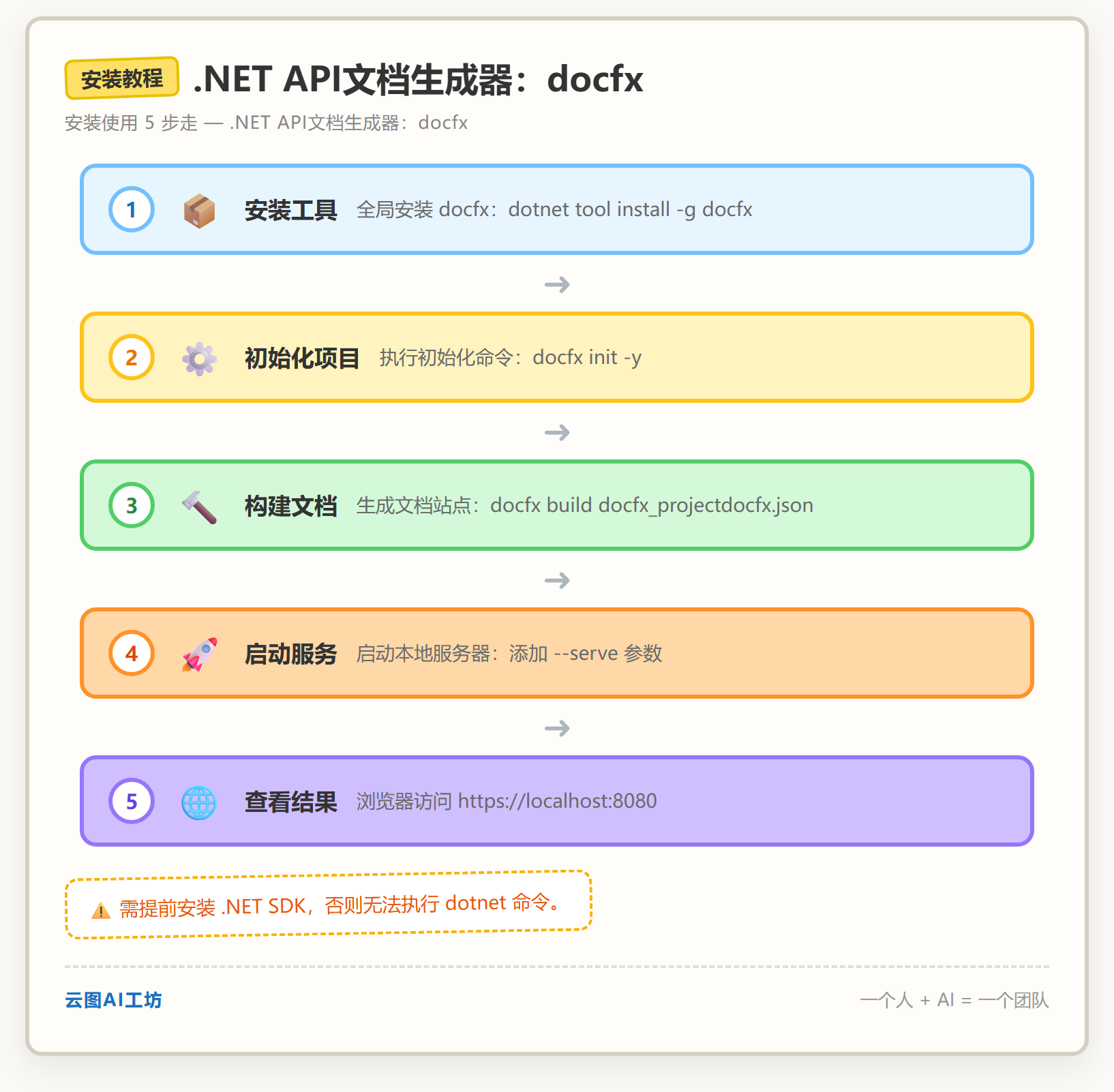Screen dimensions: 1114x1092
Task: Click the text 'docfx init -y'
Action: (x=587, y=357)
